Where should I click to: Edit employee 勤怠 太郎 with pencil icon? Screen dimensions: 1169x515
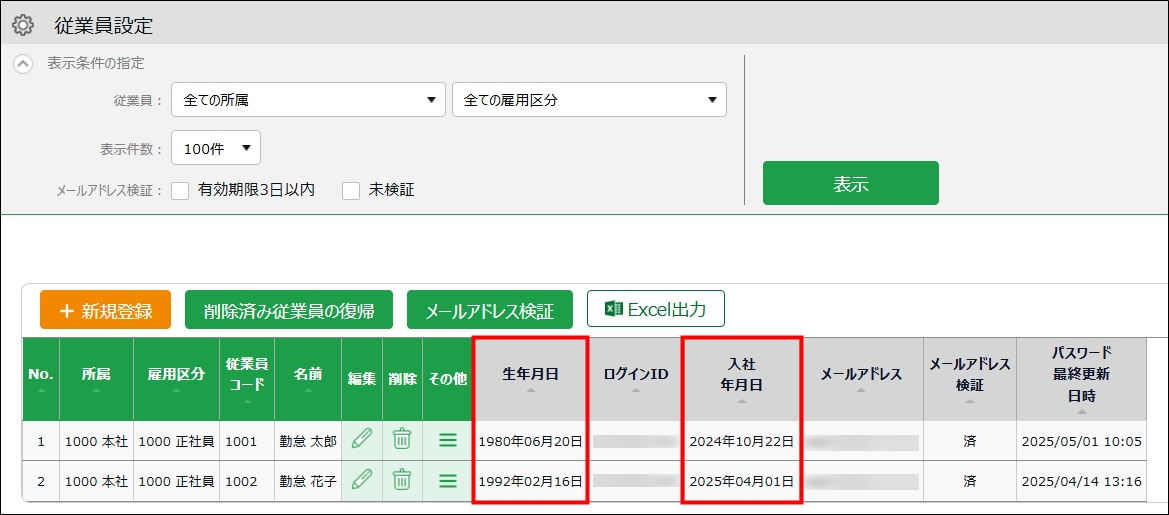362,439
